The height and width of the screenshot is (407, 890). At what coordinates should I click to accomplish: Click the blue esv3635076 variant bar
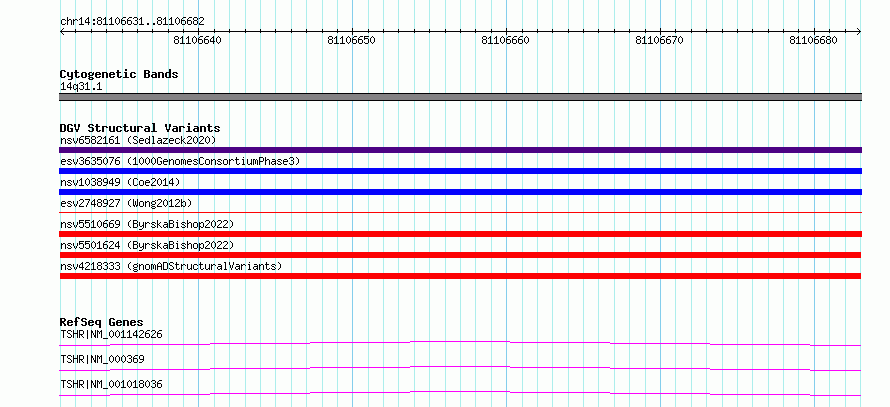[x=460, y=171]
